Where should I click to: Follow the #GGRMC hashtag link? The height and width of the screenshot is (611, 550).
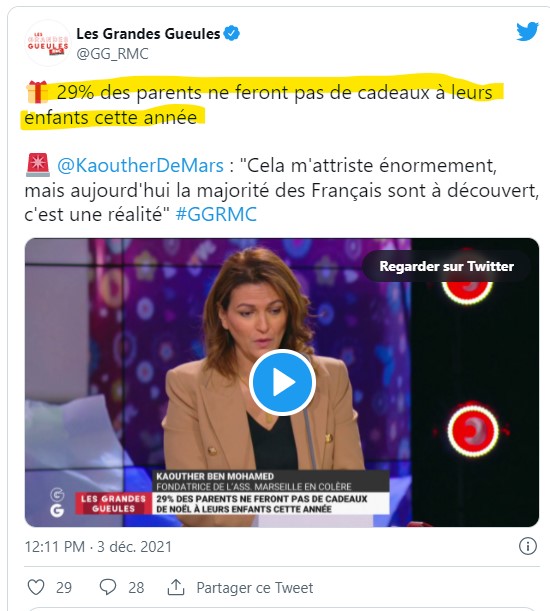(216, 214)
